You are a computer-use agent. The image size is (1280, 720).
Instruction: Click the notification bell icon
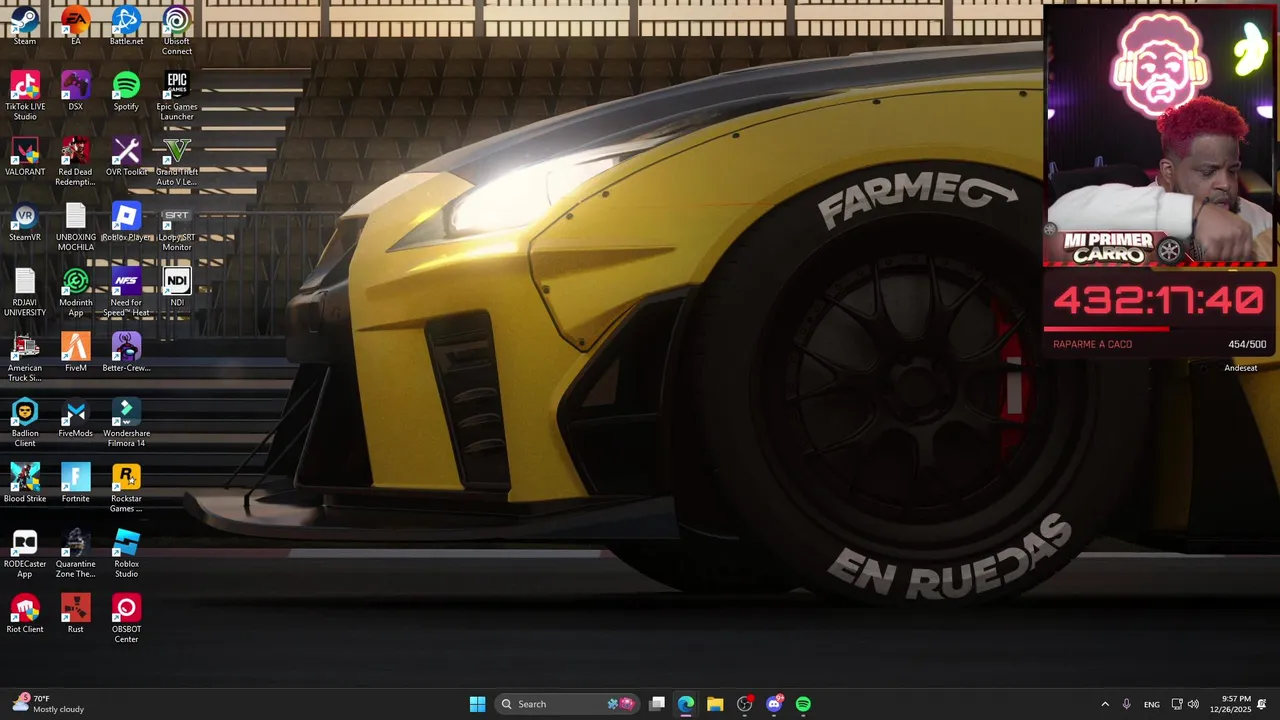(x=1262, y=704)
